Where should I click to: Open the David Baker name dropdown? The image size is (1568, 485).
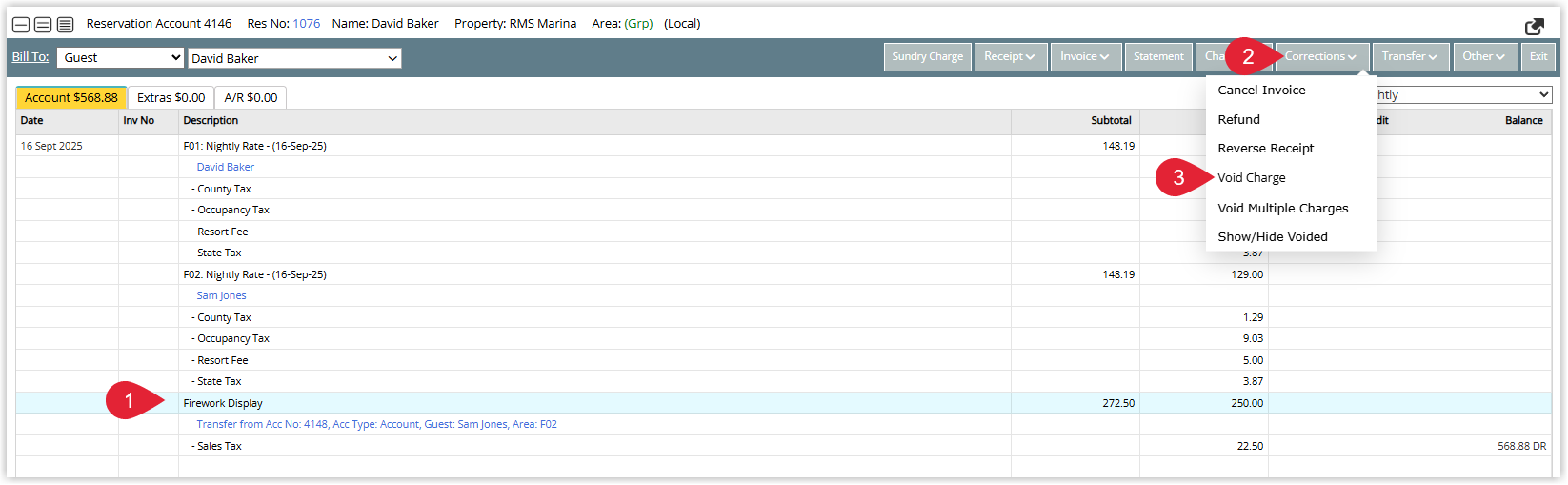pyautogui.click(x=294, y=58)
